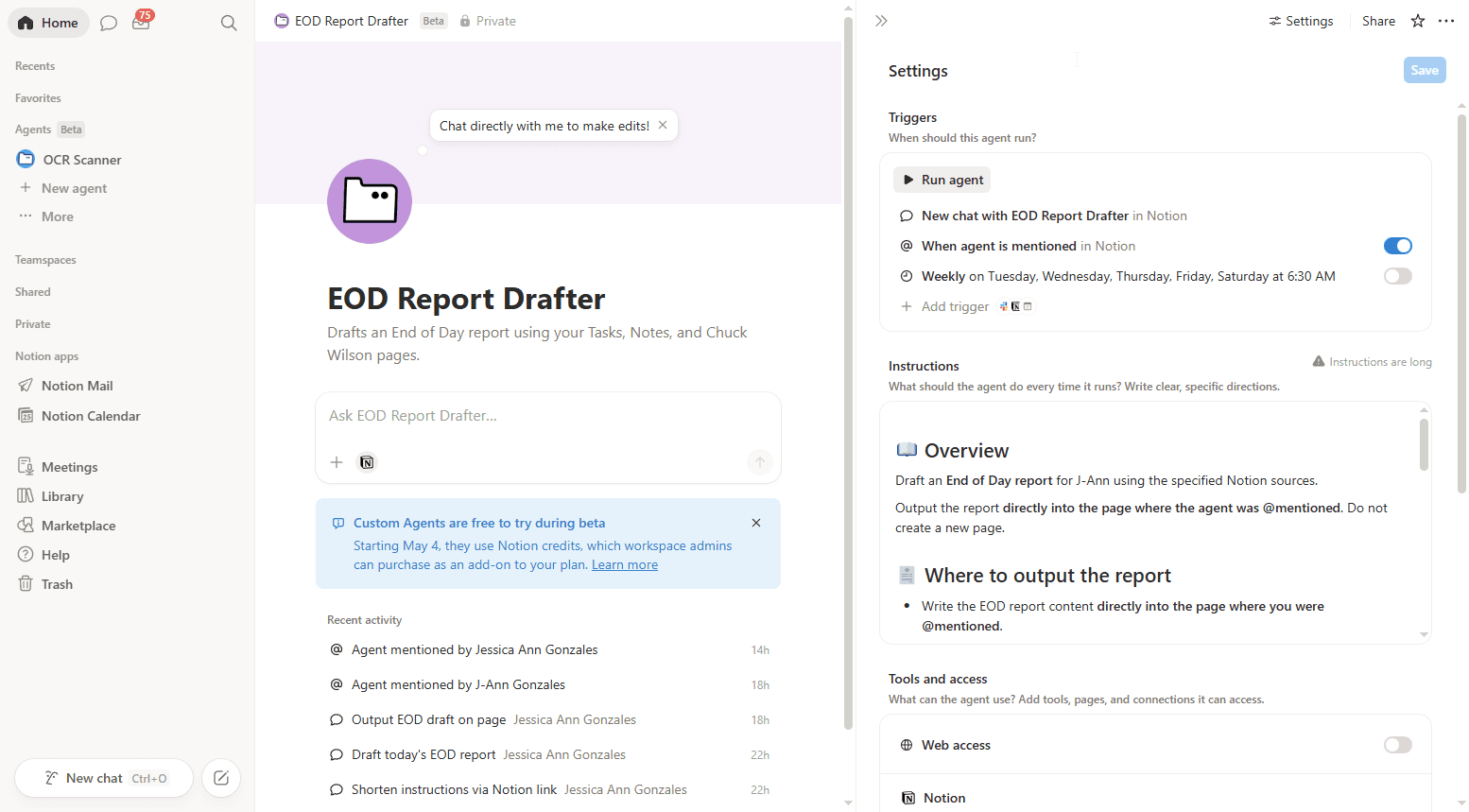1469x812 pixels.
Task: Open the OCR Scanner agent
Action: 82,159
